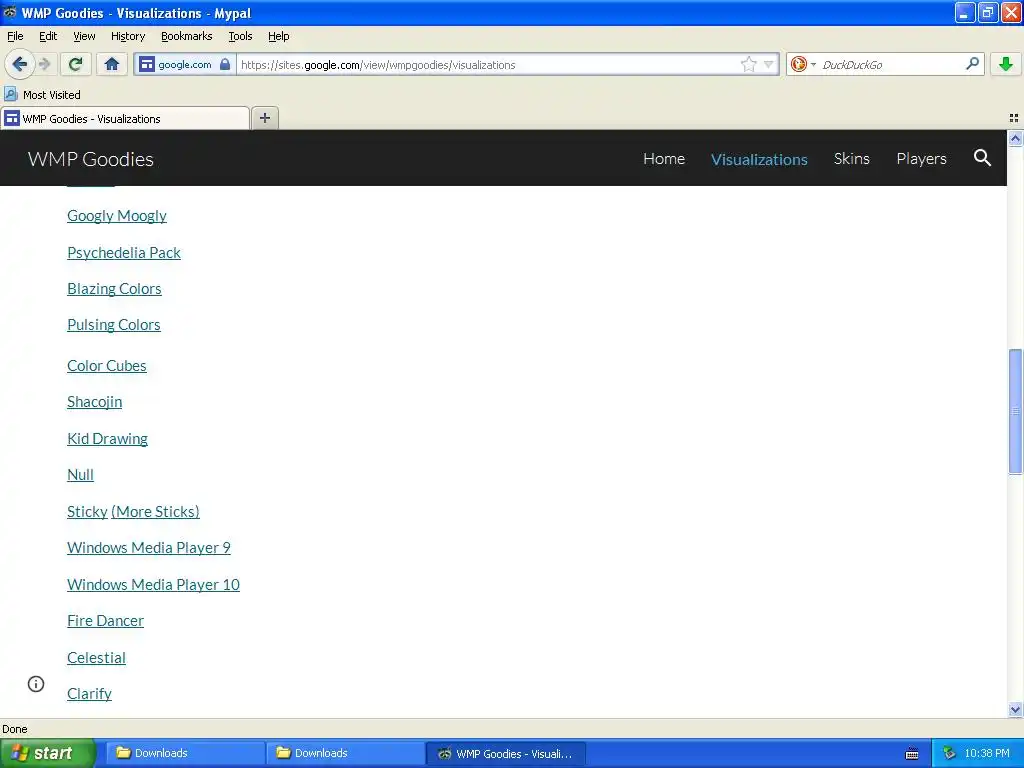Open the Bookmarks menu
This screenshot has width=1024, height=768.
187,36
